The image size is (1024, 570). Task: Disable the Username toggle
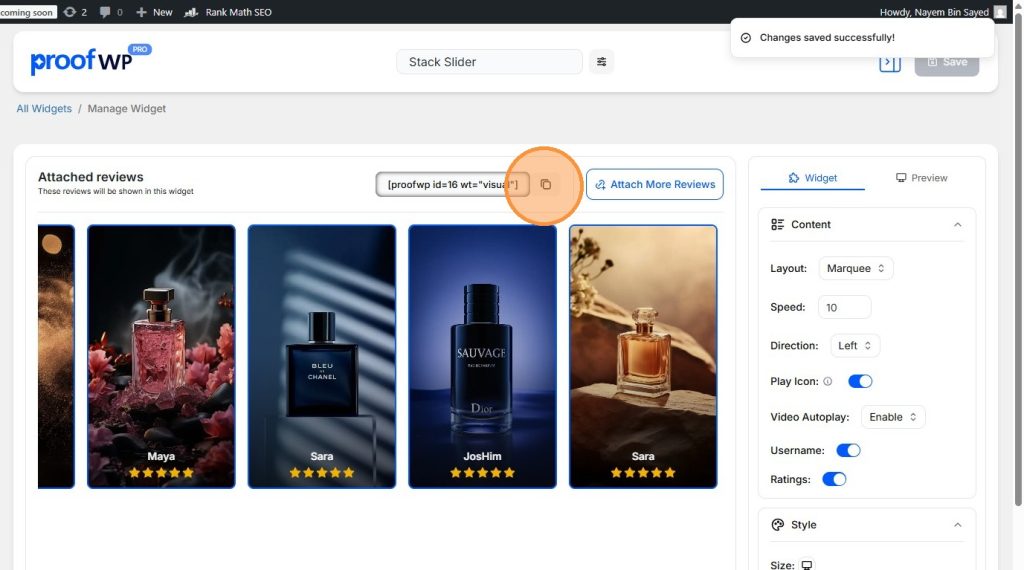click(x=848, y=451)
